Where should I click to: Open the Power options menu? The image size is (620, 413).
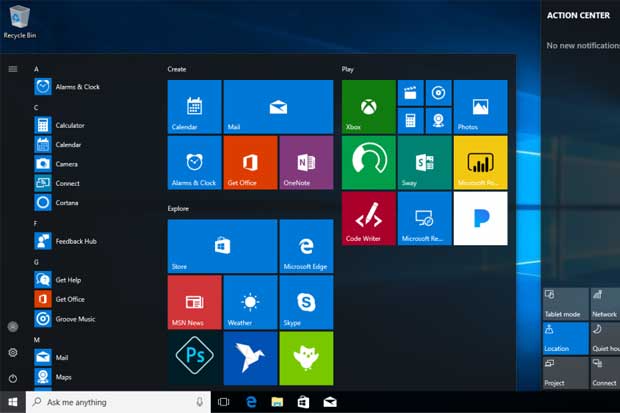point(13,378)
